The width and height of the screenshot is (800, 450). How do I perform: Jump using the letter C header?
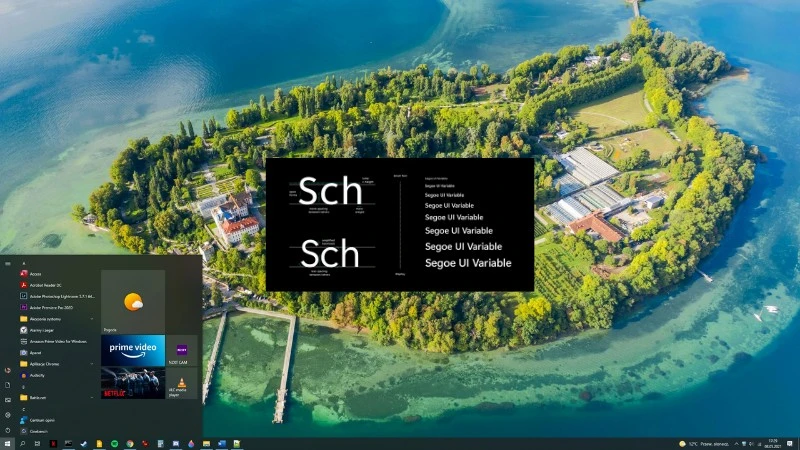tap(23, 409)
